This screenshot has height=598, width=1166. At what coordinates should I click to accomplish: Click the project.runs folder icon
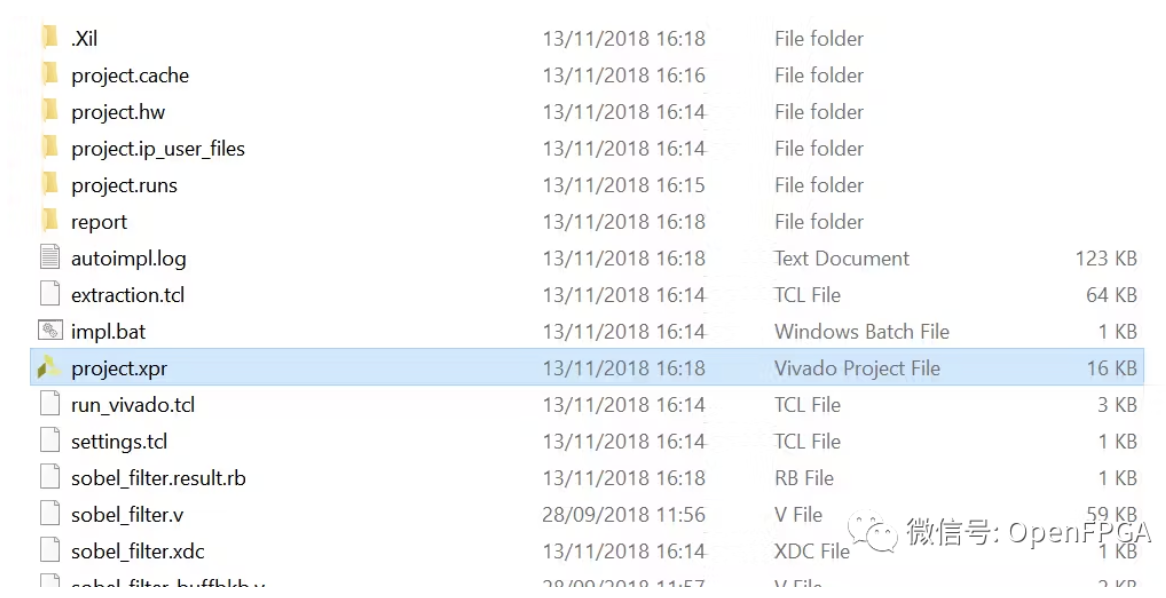point(50,185)
